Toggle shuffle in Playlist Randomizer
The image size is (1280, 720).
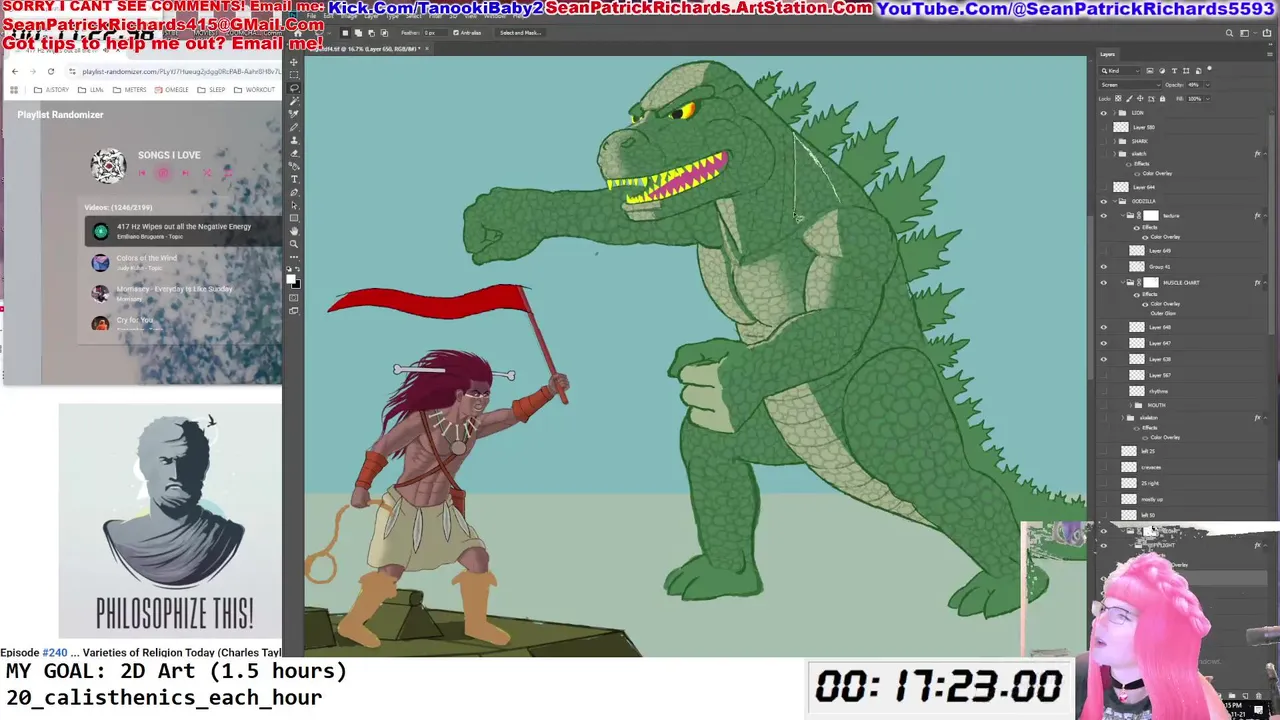pos(207,172)
